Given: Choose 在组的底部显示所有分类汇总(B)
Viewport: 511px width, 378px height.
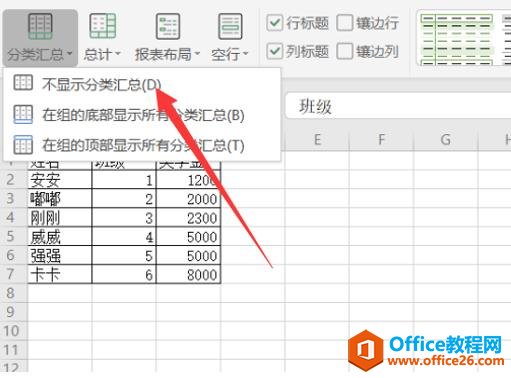Looking at the screenshot, I should [x=142, y=115].
